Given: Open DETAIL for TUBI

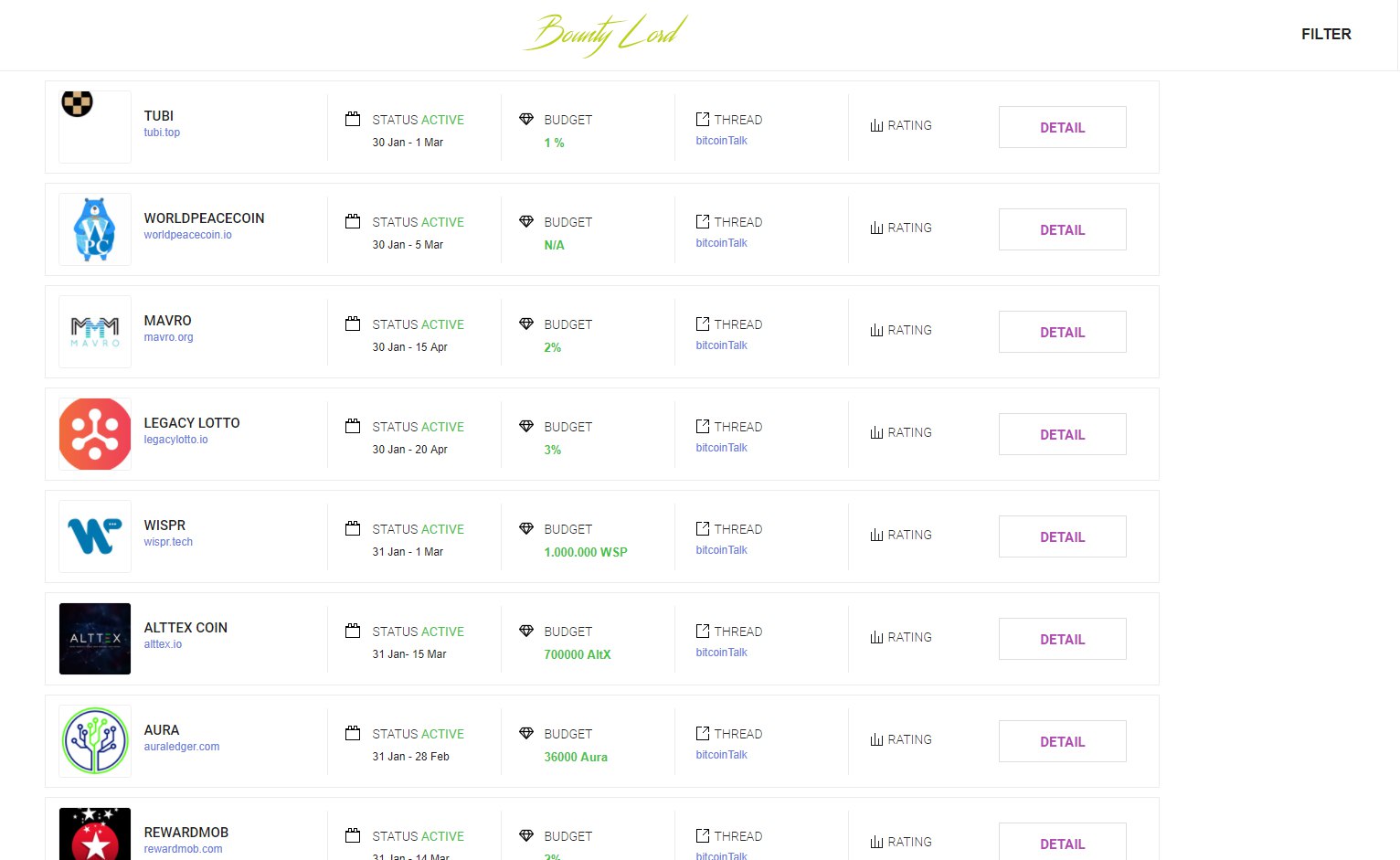Looking at the screenshot, I should (x=1062, y=127).
